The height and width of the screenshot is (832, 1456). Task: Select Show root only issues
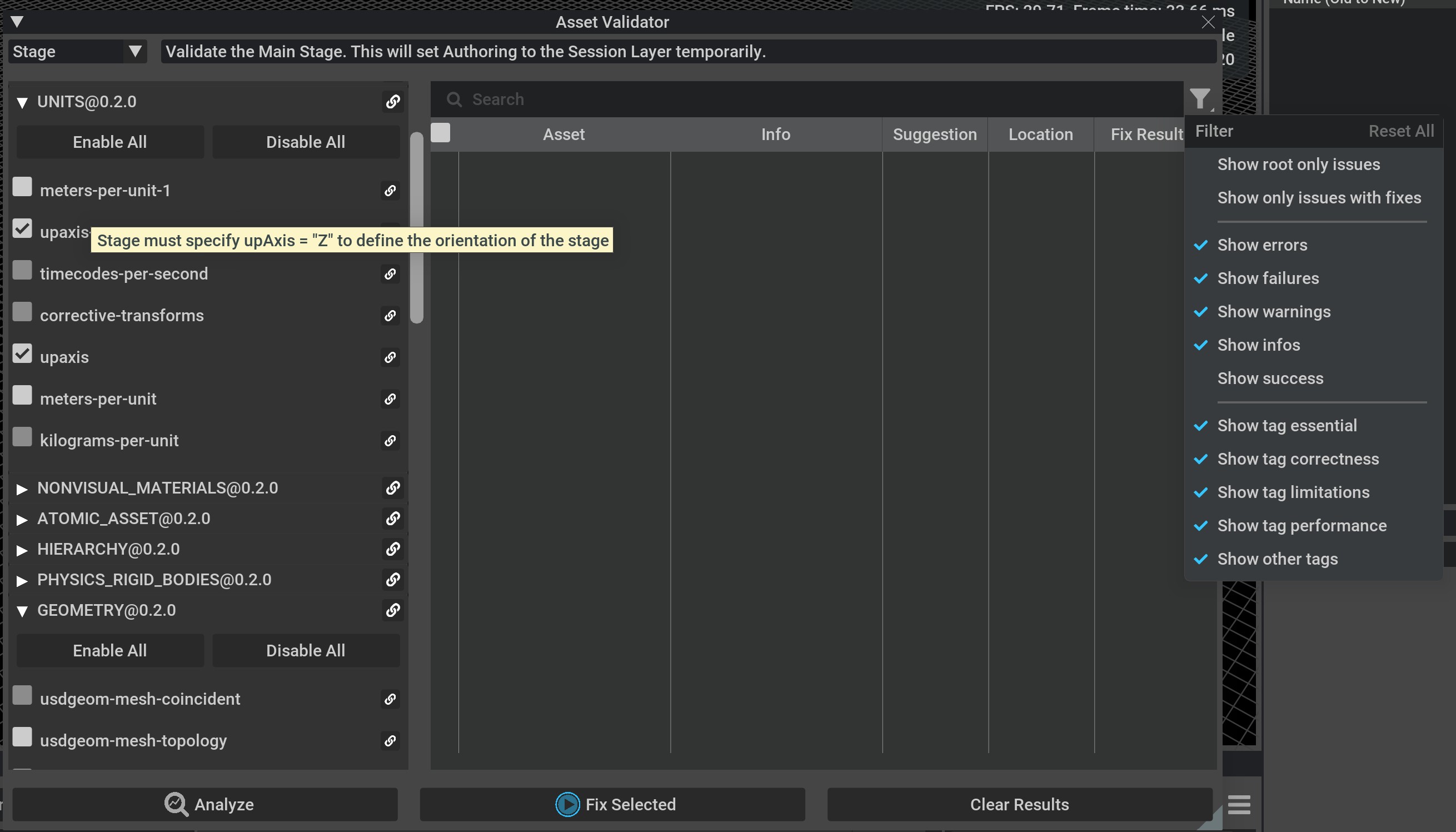[1298, 165]
